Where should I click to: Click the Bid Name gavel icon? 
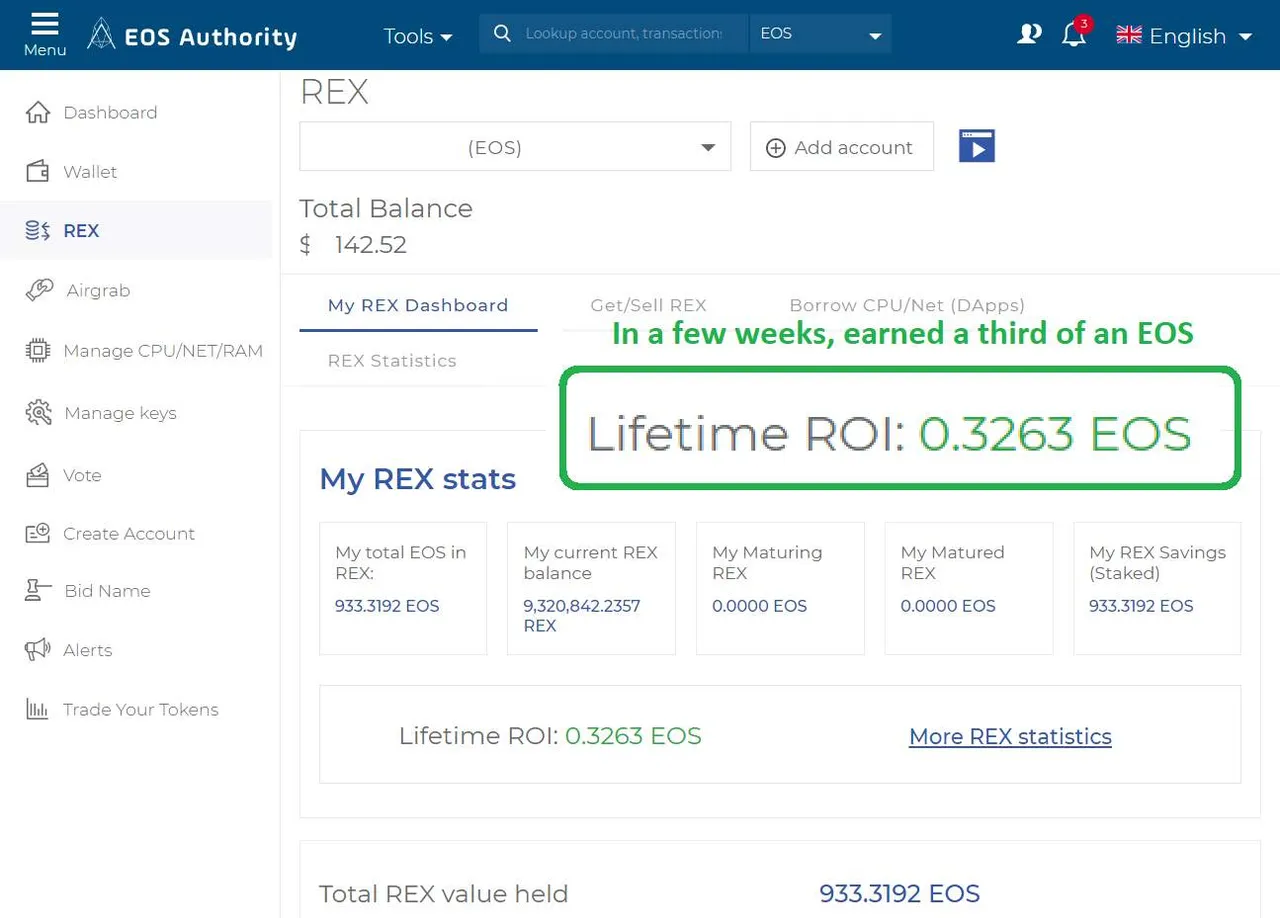point(38,590)
